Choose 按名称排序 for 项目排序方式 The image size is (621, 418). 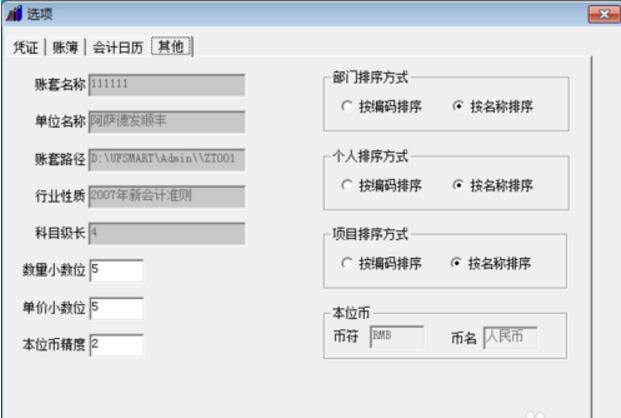[x=458, y=264]
